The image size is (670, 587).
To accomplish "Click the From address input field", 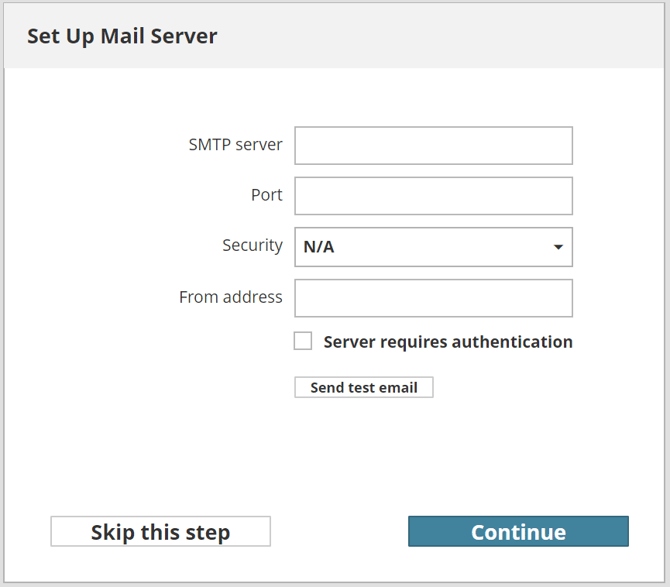I will [x=433, y=298].
